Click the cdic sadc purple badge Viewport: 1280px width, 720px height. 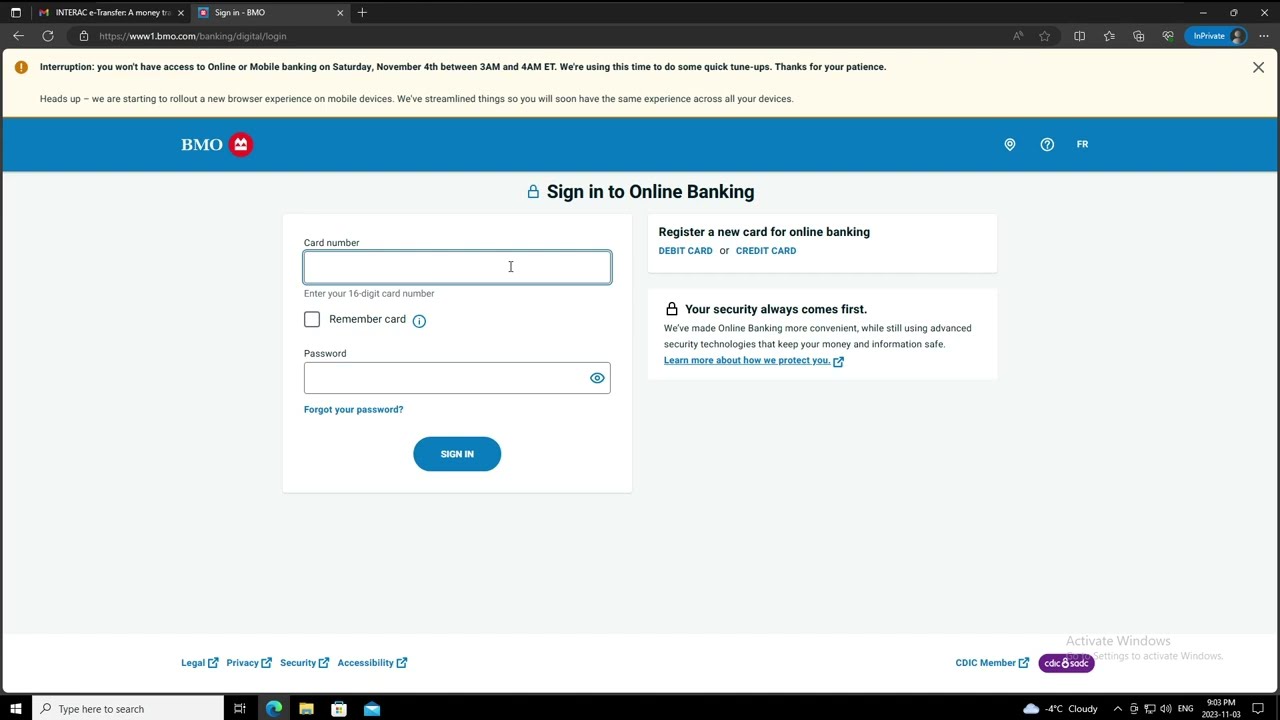[1066, 663]
